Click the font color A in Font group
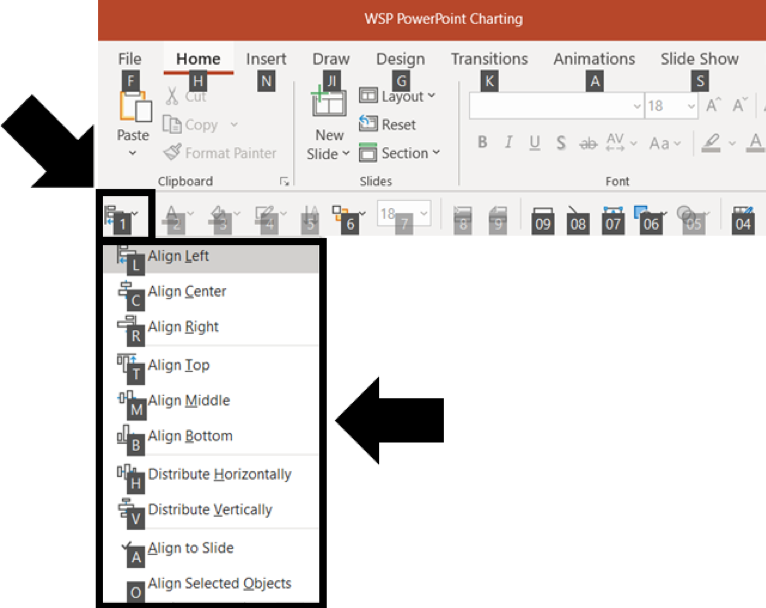 point(755,143)
